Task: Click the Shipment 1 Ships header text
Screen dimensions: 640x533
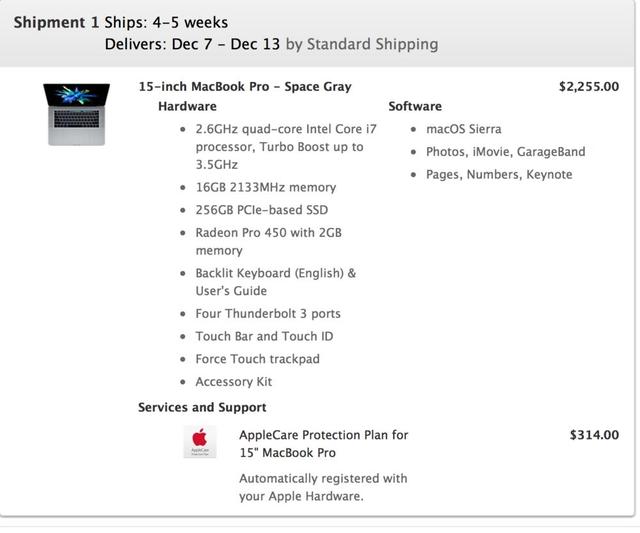Action: tap(121, 22)
